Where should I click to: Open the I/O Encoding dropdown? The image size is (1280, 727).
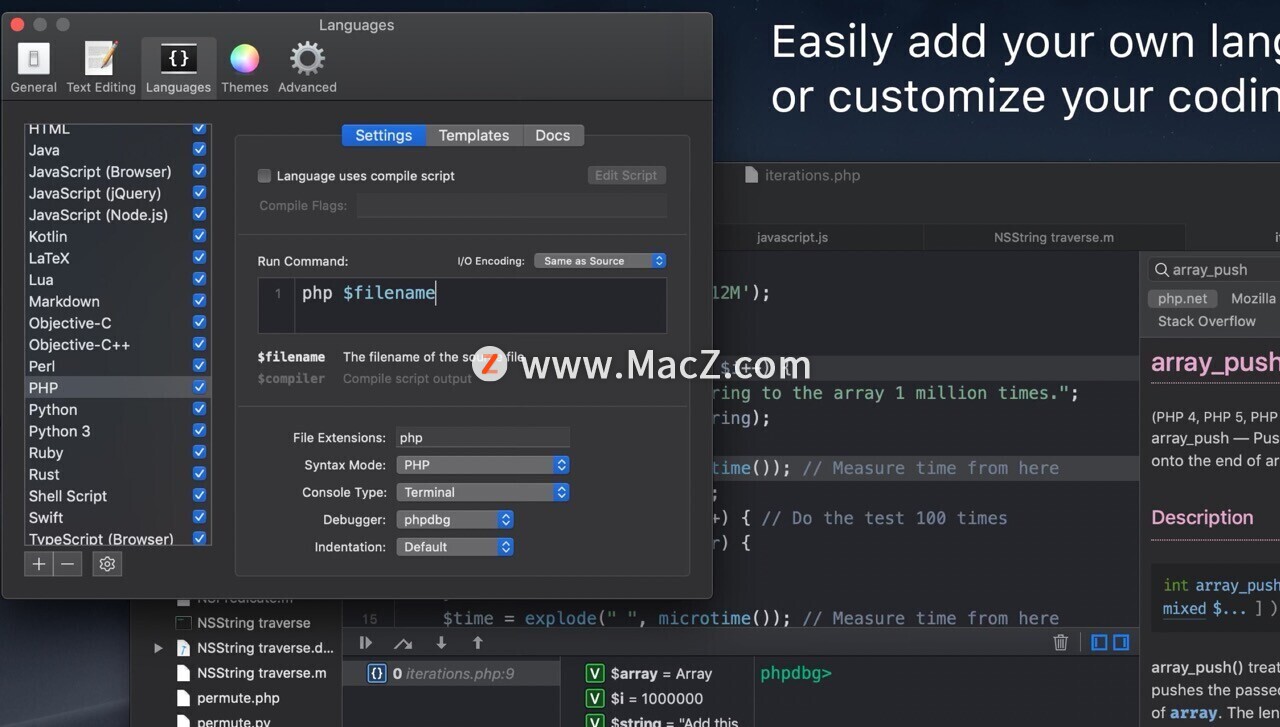pyautogui.click(x=600, y=261)
